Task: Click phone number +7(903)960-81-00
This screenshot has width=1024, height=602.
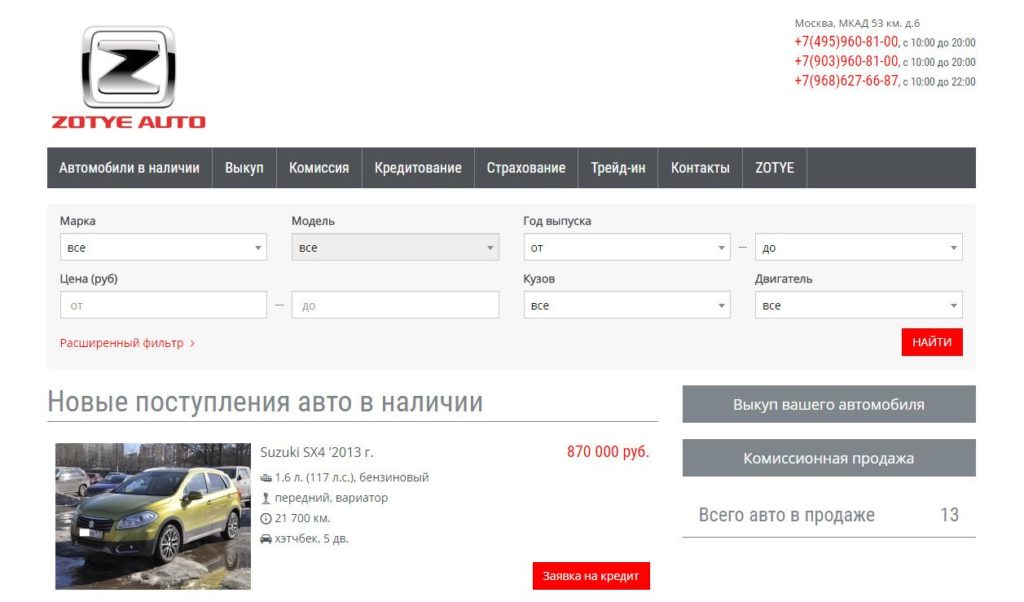Action: [x=846, y=61]
